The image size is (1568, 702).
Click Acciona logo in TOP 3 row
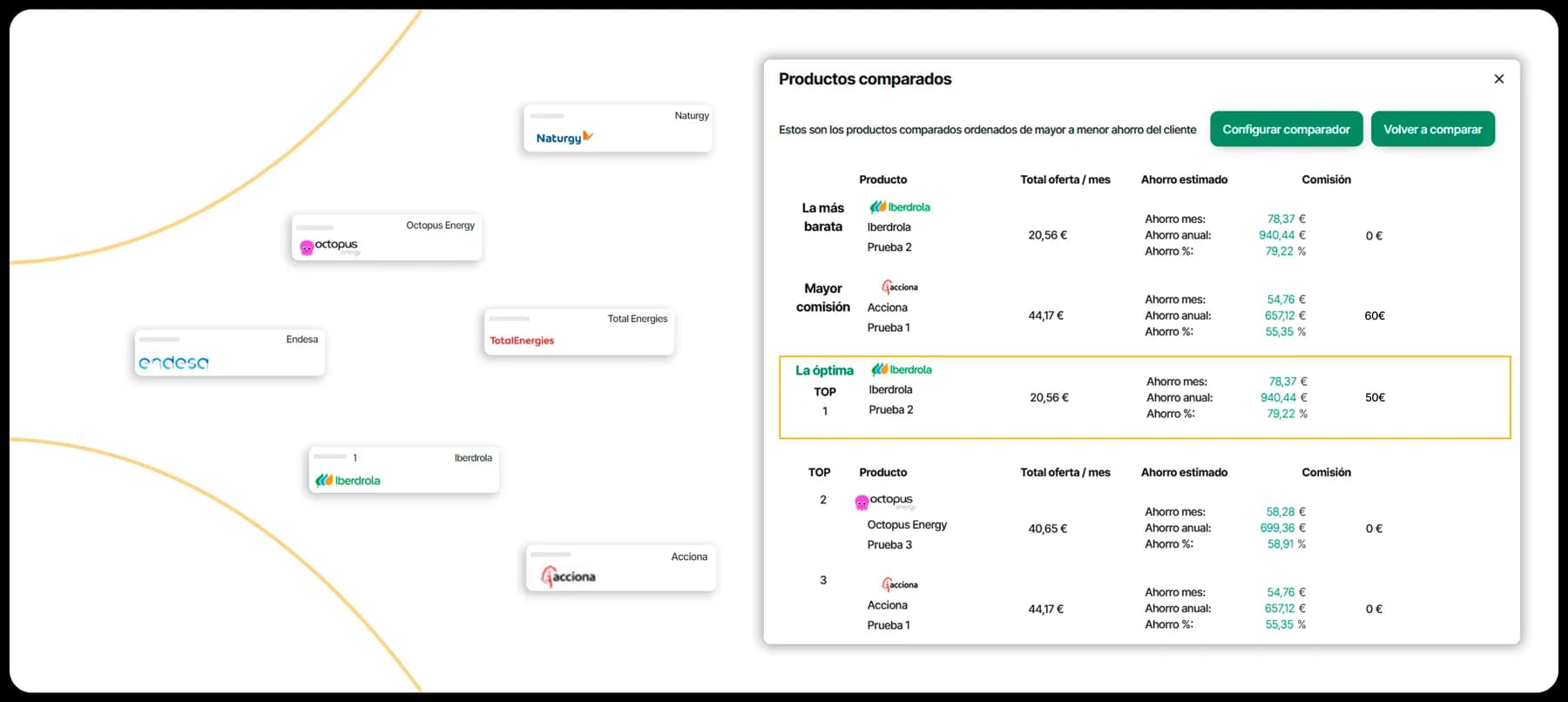coord(900,584)
